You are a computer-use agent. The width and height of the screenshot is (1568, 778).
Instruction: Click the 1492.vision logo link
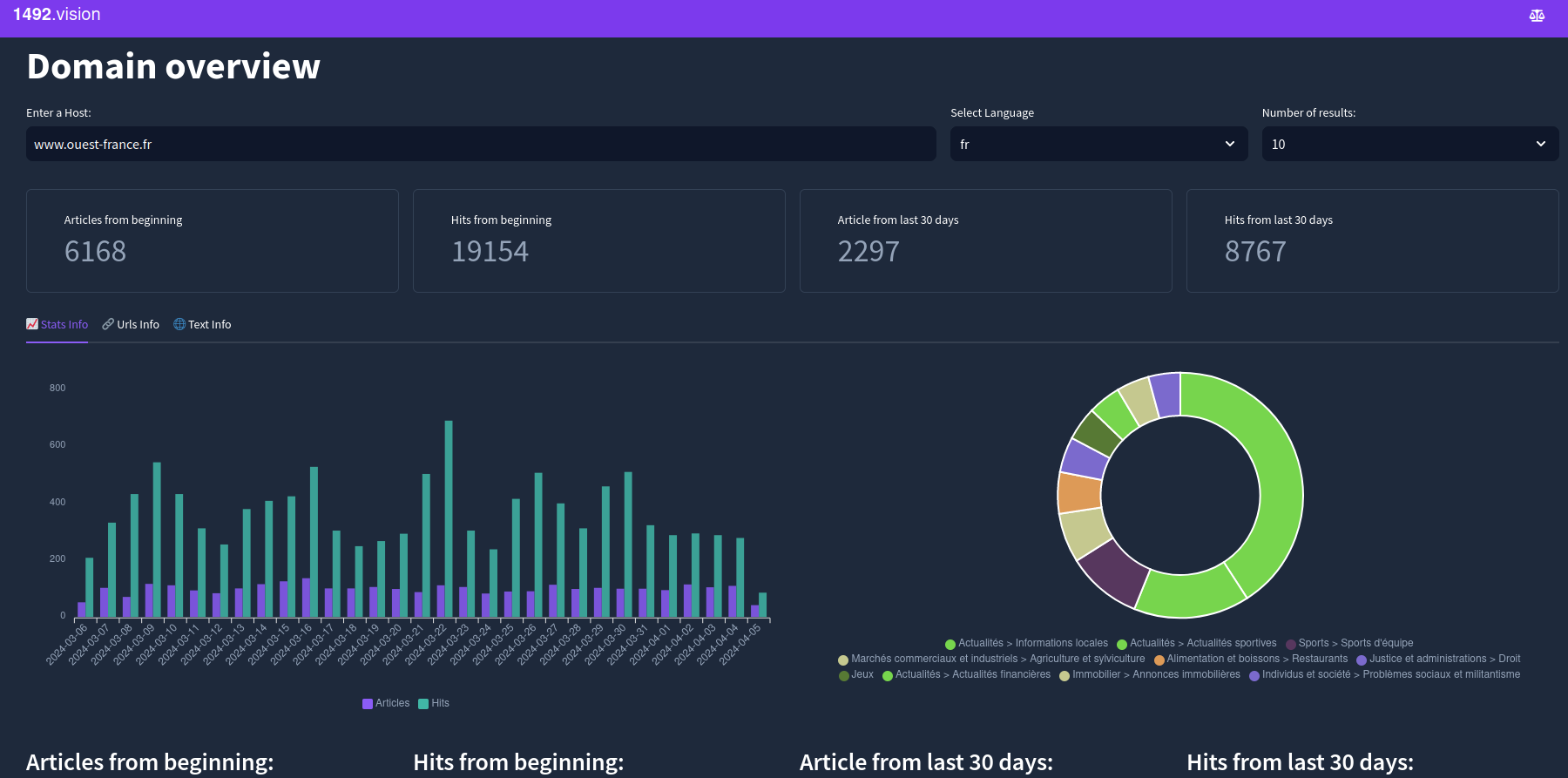pos(57,15)
